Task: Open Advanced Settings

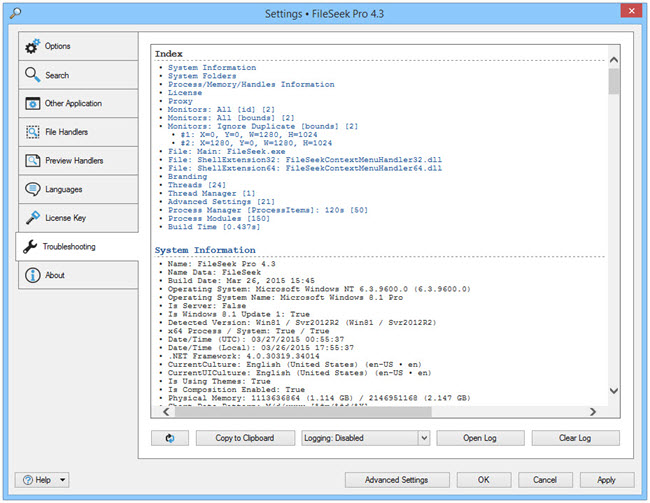Action: 397,480
